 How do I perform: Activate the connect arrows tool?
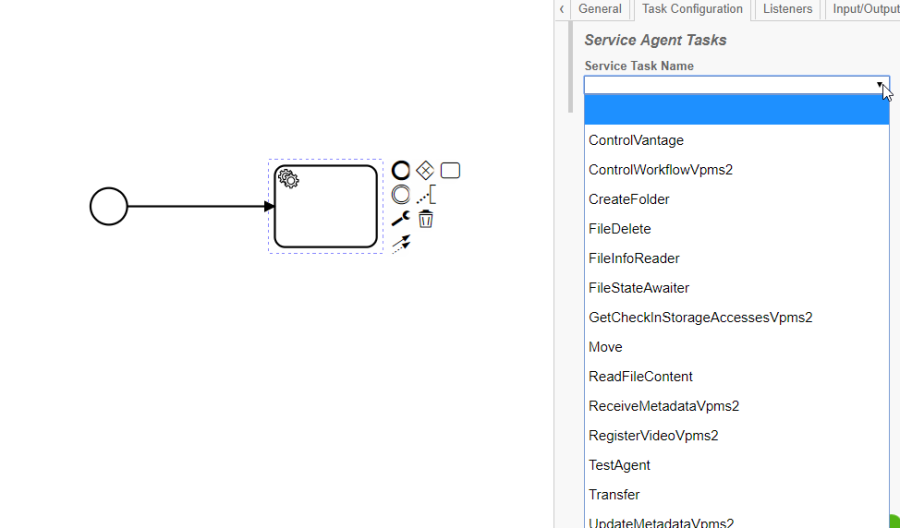point(401,243)
